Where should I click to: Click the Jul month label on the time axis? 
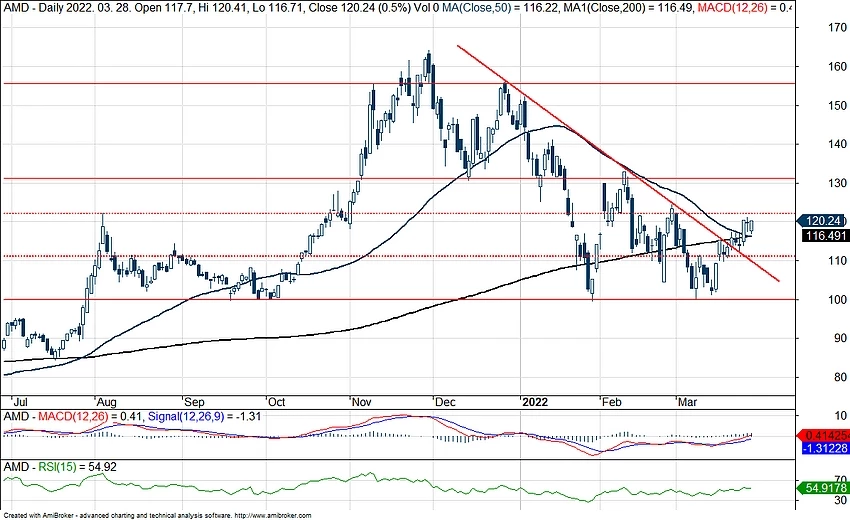[x=20, y=402]
